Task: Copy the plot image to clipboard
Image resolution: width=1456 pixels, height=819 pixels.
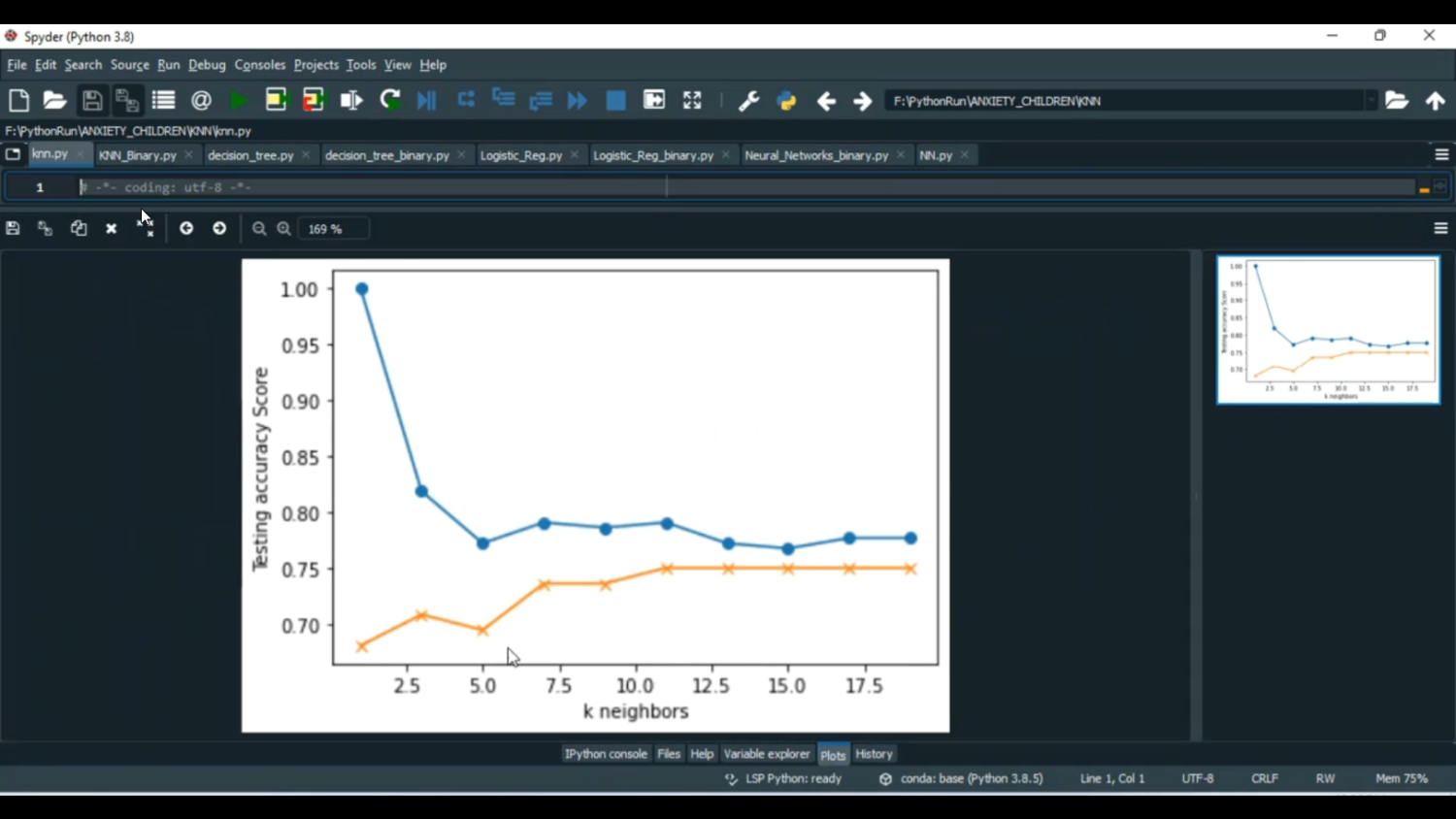Action: coord(79,229)
